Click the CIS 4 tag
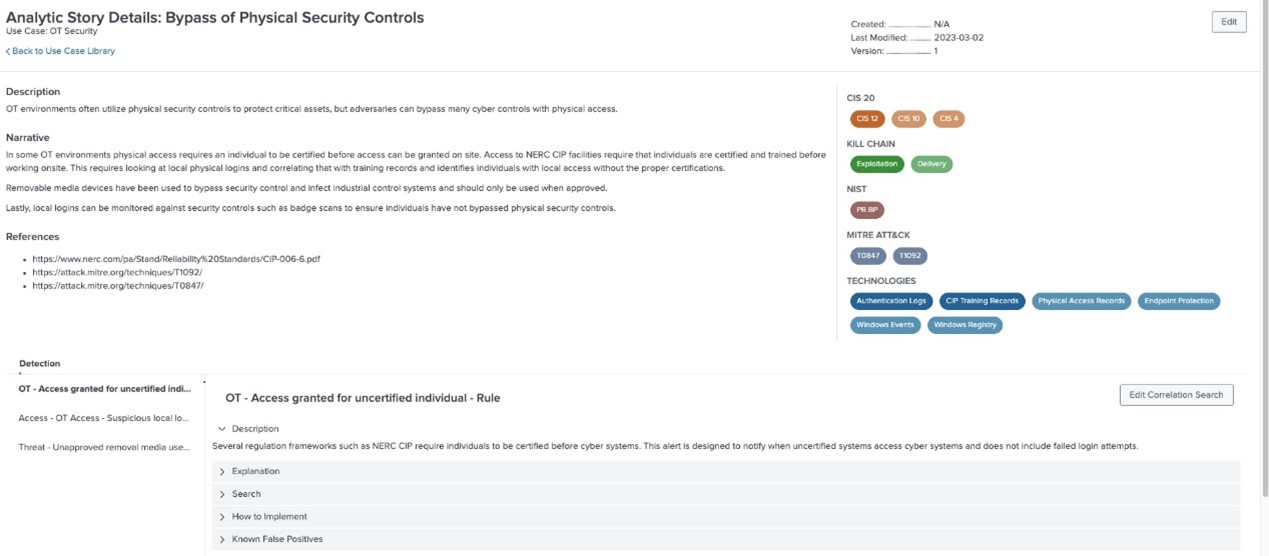 click(949, 119)
